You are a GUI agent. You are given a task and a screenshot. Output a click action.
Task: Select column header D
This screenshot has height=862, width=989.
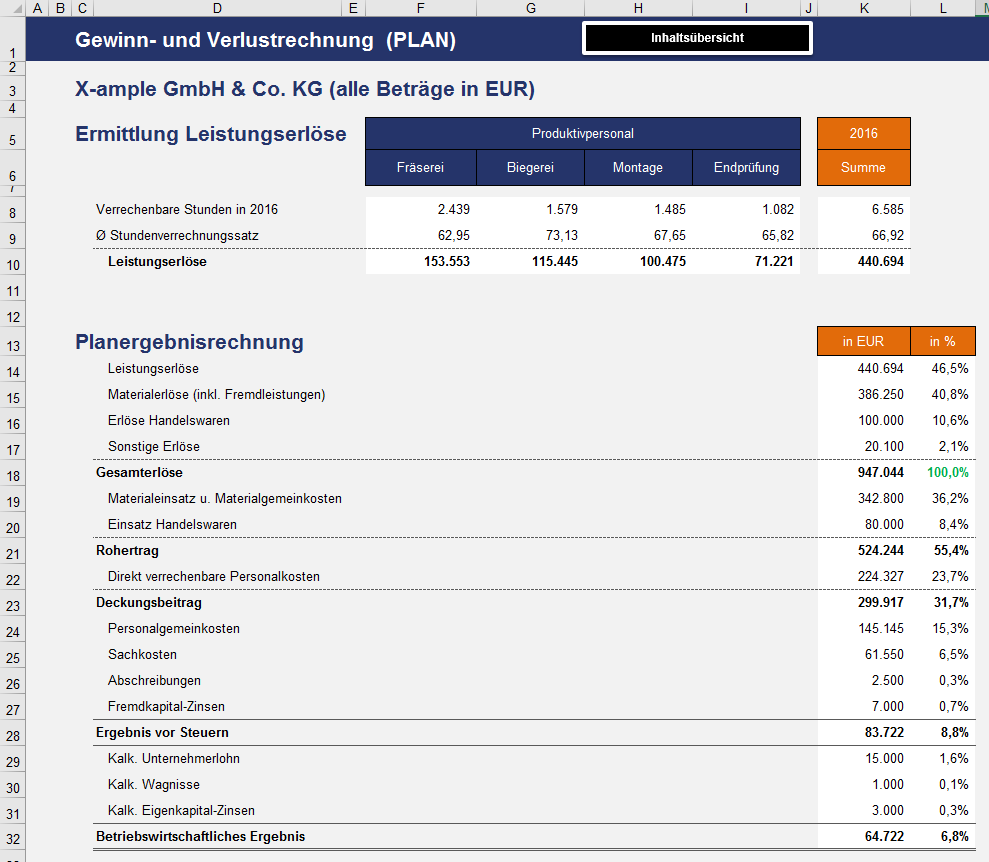217,8
